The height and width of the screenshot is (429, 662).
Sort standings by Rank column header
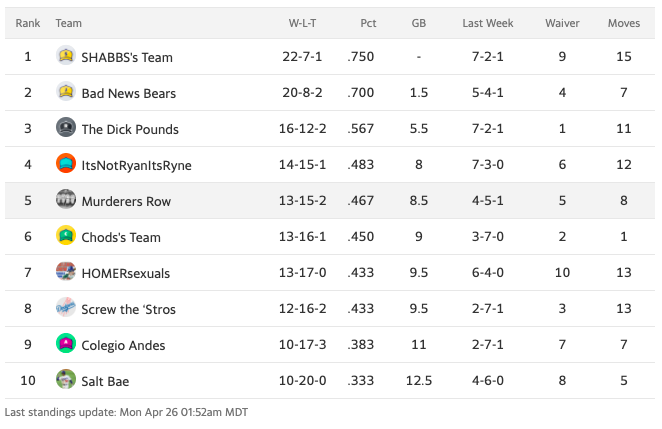tap(27, 22)
